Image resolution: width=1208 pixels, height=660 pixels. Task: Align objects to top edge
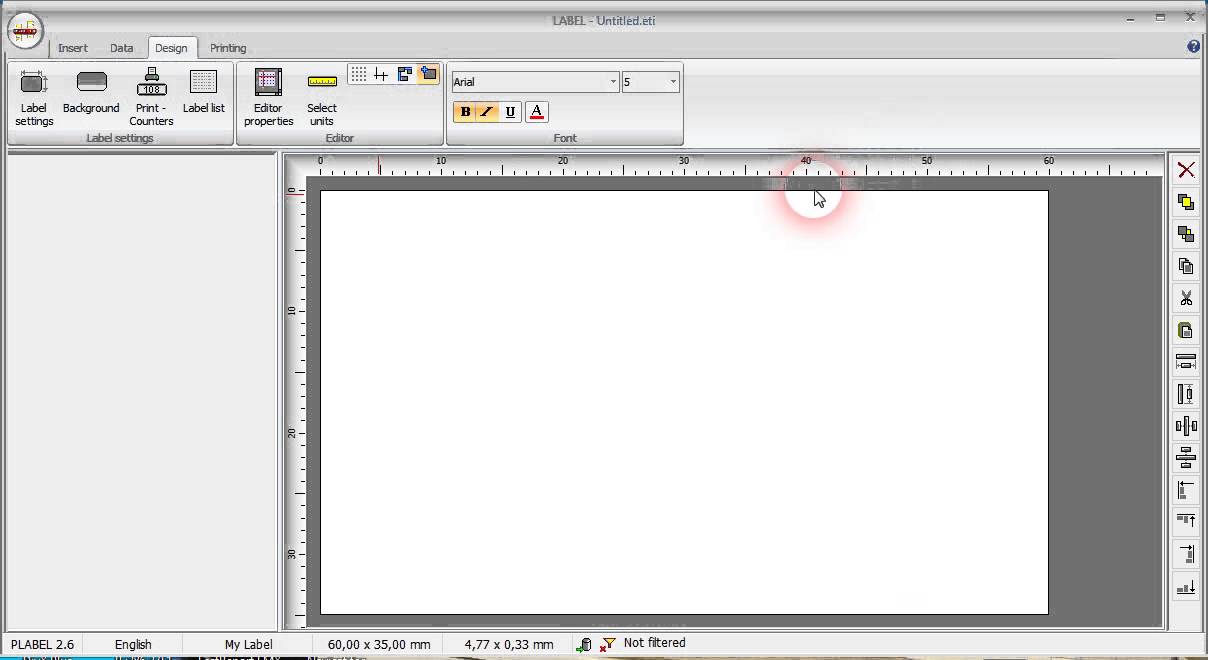pos(1186,522)
